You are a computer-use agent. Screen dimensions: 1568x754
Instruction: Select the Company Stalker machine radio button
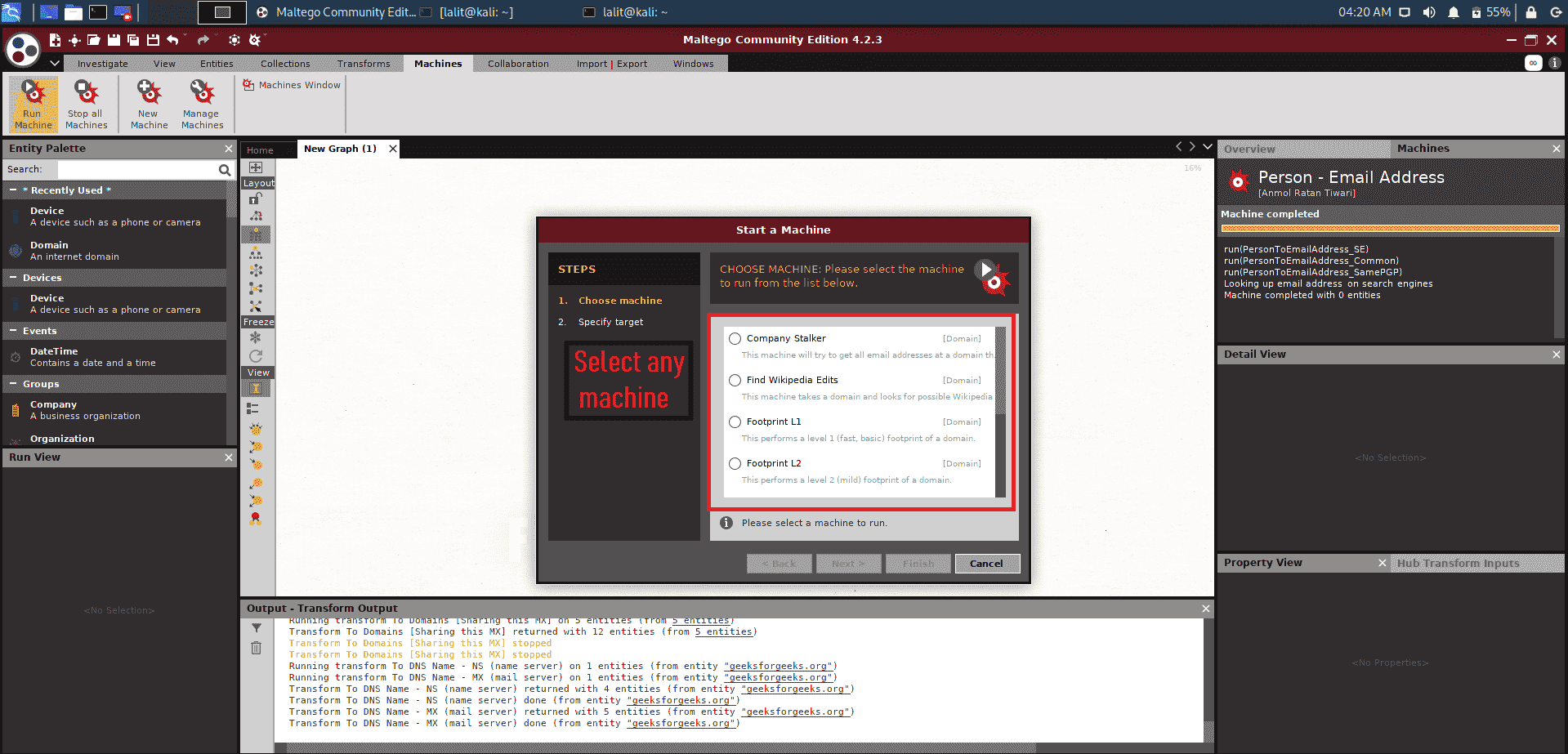735,338
